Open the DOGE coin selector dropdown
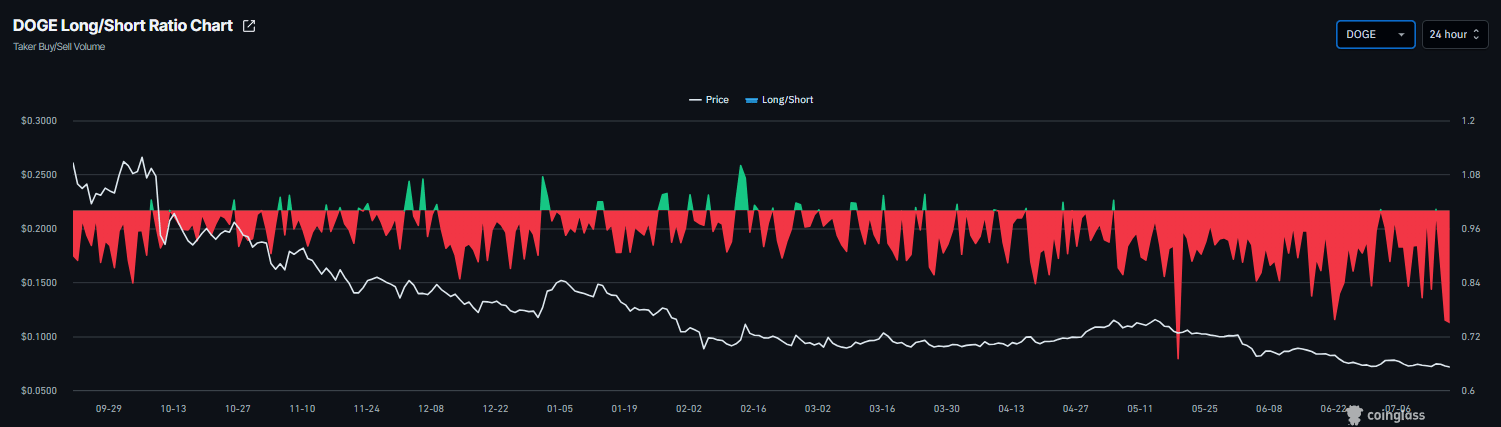1501x427 pixels. coord(1375,34)
